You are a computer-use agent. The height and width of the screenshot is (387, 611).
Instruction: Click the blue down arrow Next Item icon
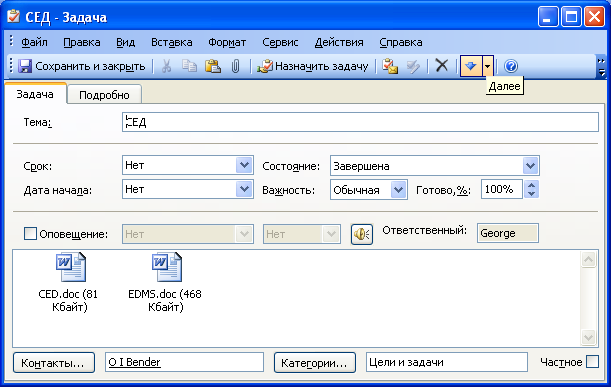pos(471,66)
